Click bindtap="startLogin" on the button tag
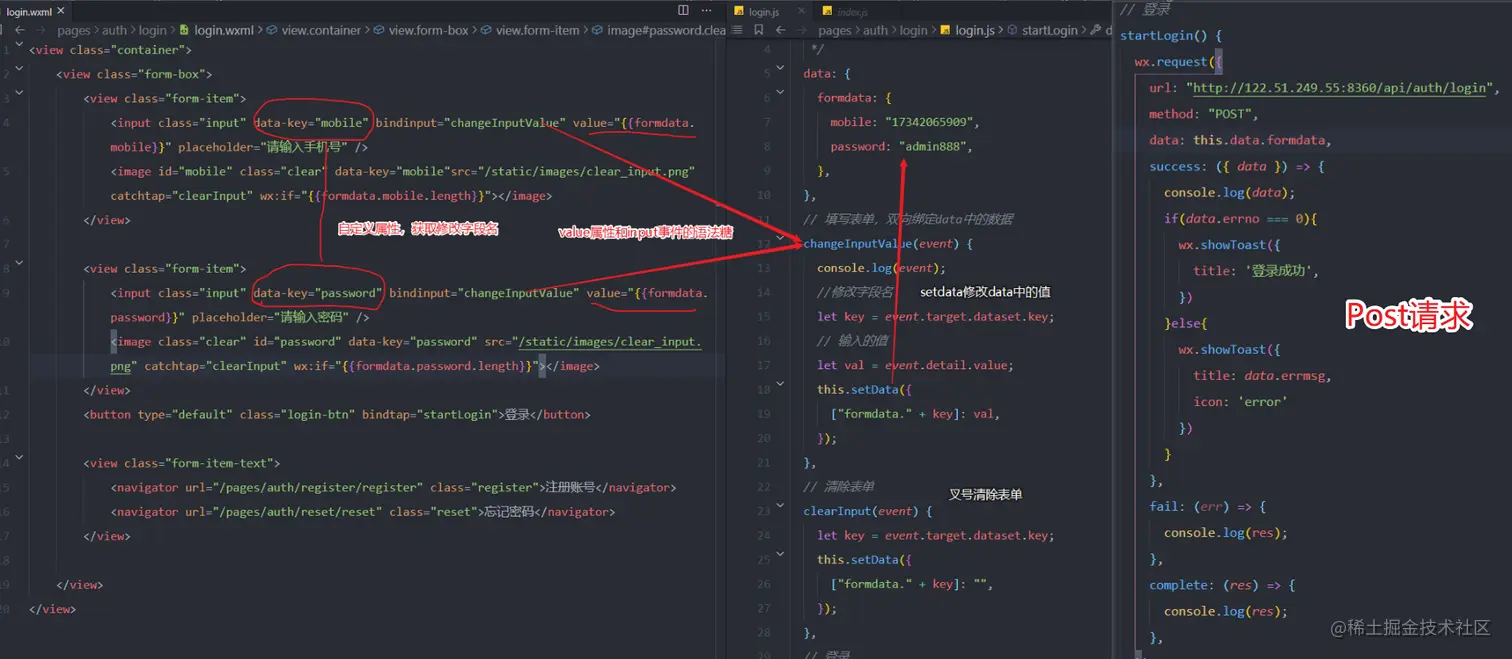This screenshot has height=659, width=1512. pos(430,414)
